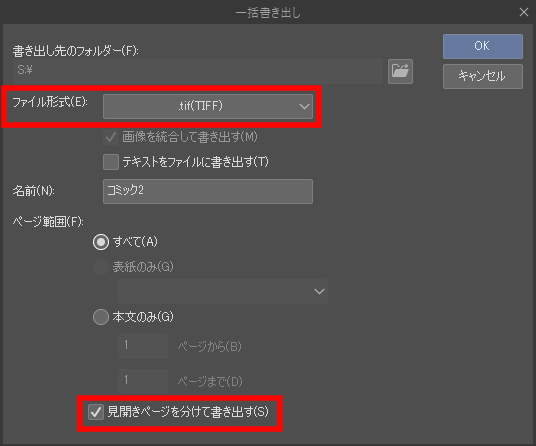Viewport: 536px width, 446px height.
Task: Click the 一括書き出し title bar
Action: point(268,12)
